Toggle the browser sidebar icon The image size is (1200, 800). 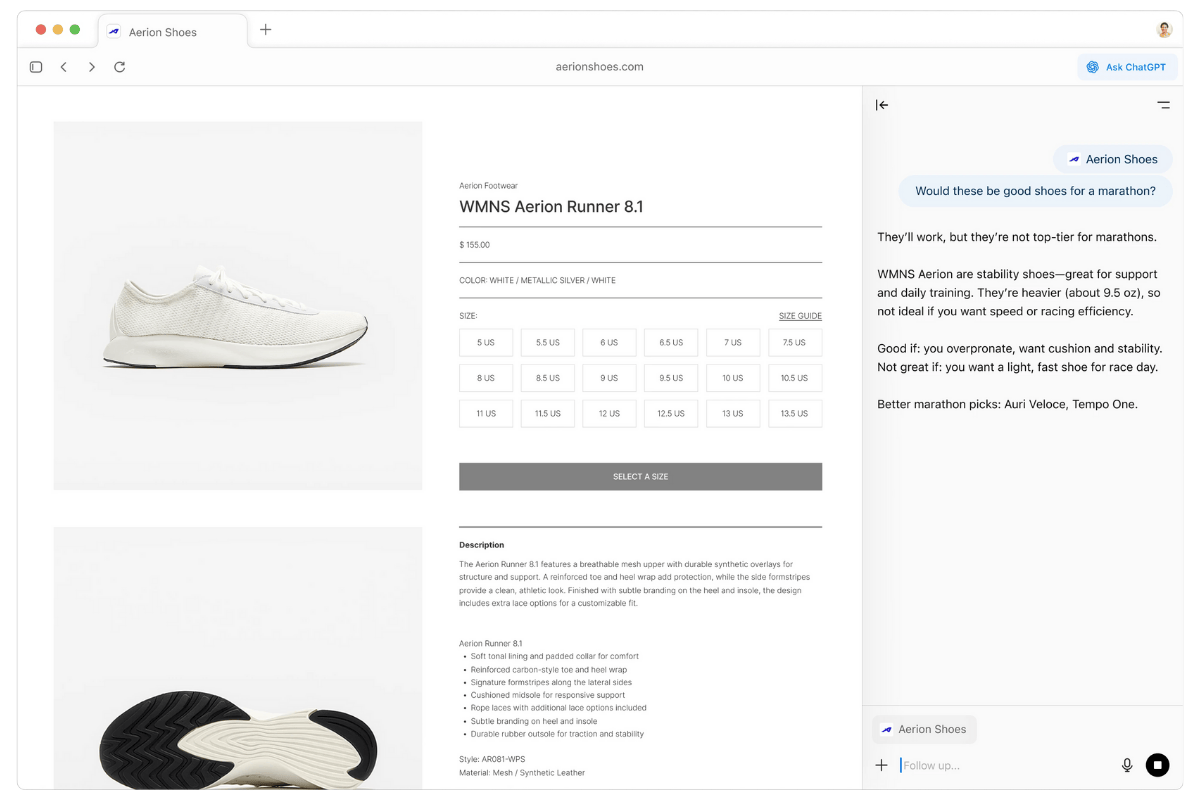(x=36, y=67)
